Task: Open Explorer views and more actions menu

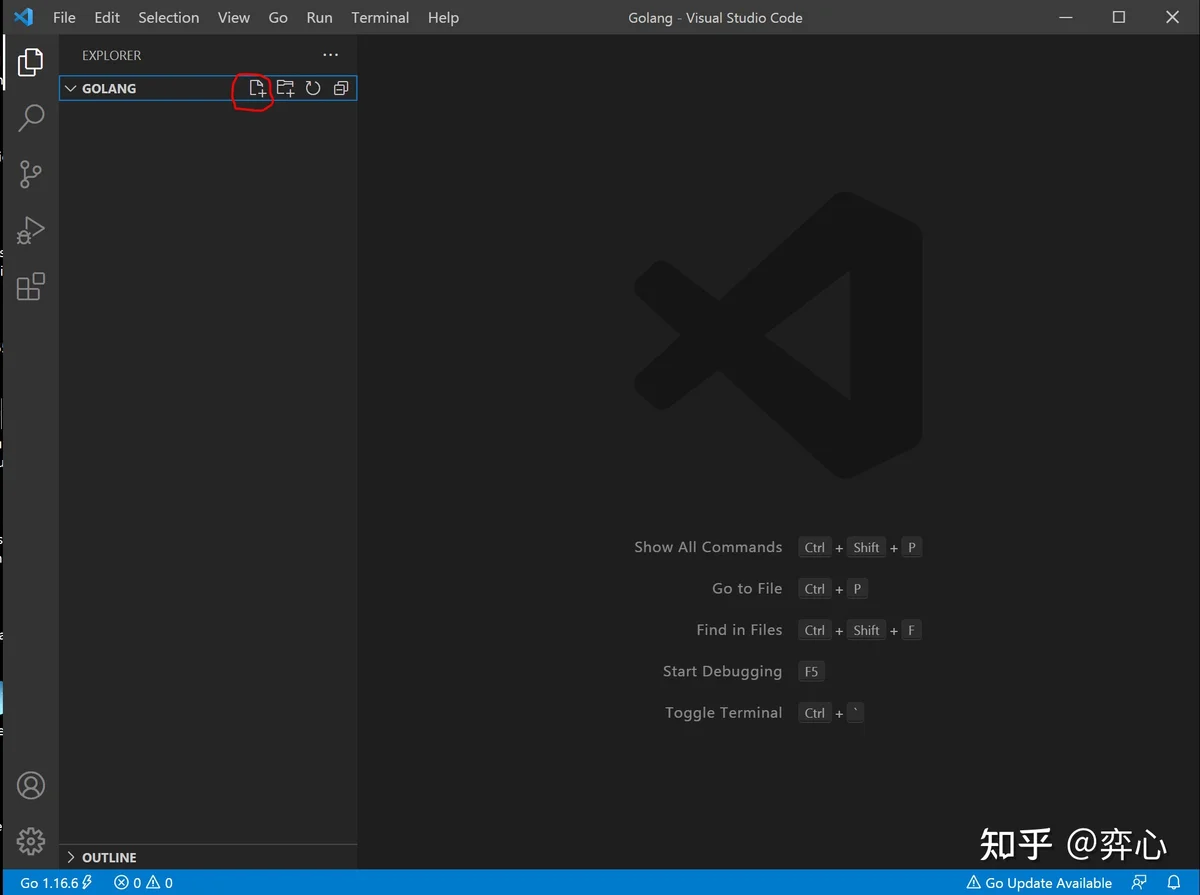Action: pyautogui.click(x=331, y=55)
